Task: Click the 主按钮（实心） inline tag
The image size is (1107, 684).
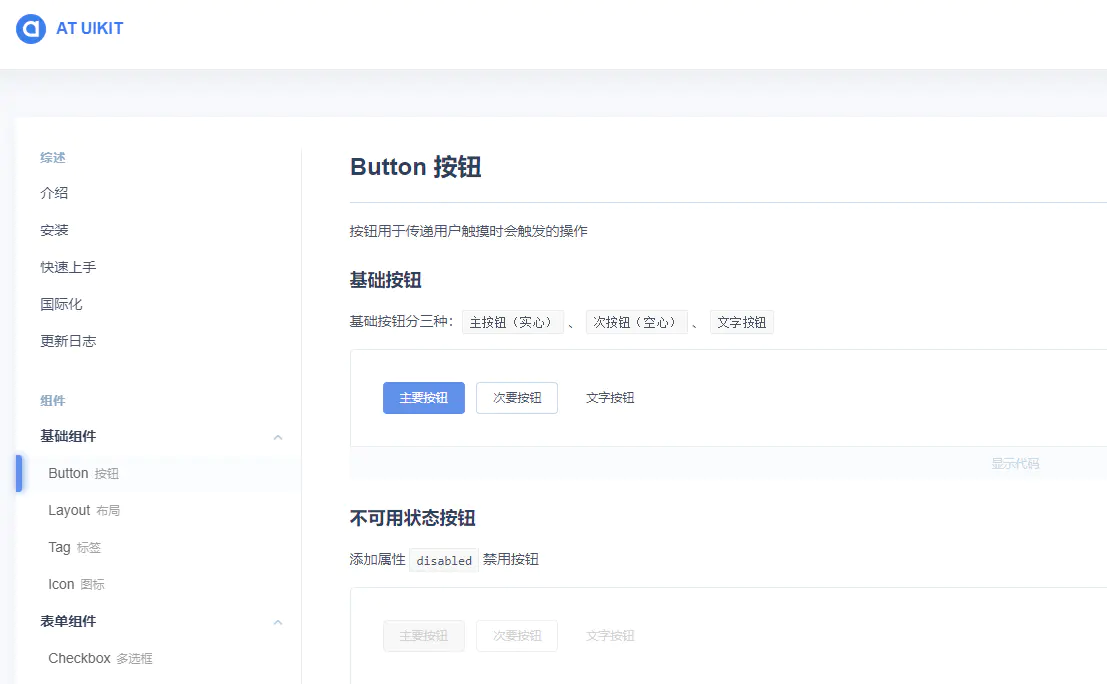Action: pos(512,321)
